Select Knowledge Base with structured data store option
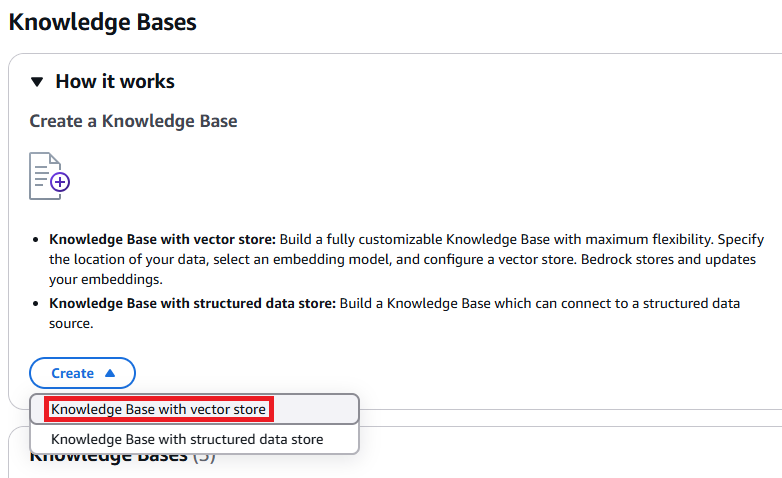The width and height of the screenshot is (782, 478). (187, 438)
